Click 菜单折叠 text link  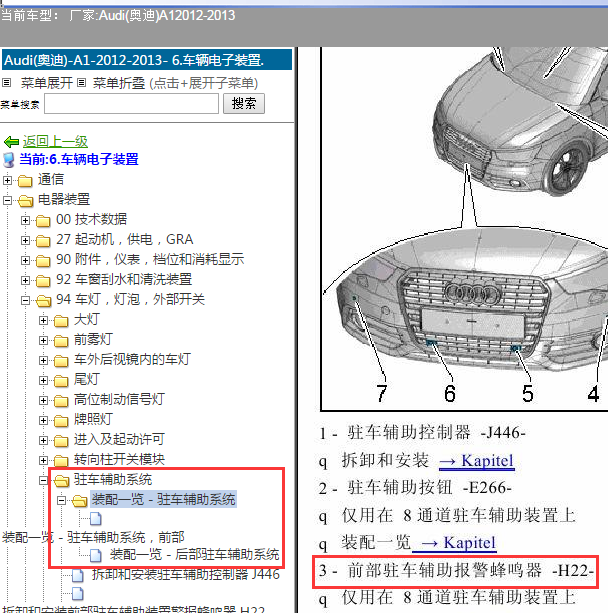click(119, 83)
